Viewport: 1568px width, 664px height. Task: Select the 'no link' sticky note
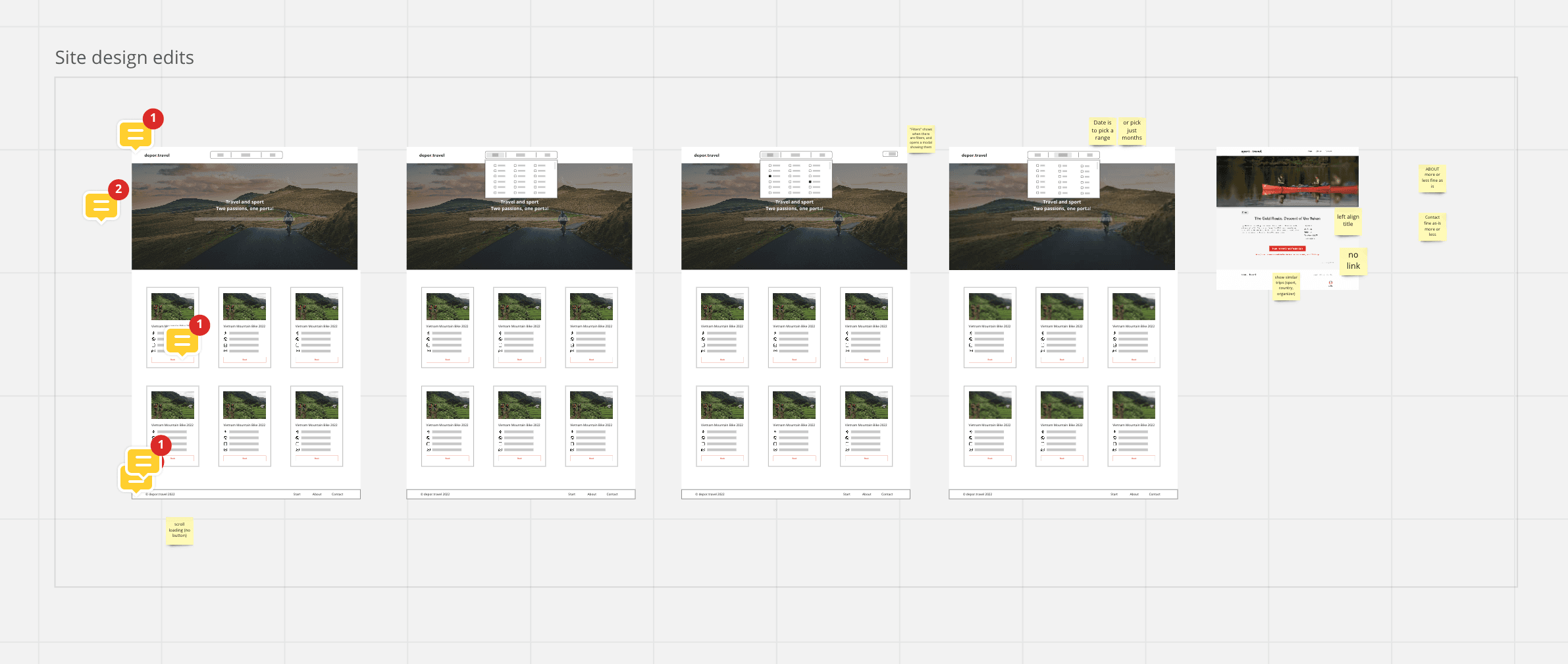coord(1353,261)
